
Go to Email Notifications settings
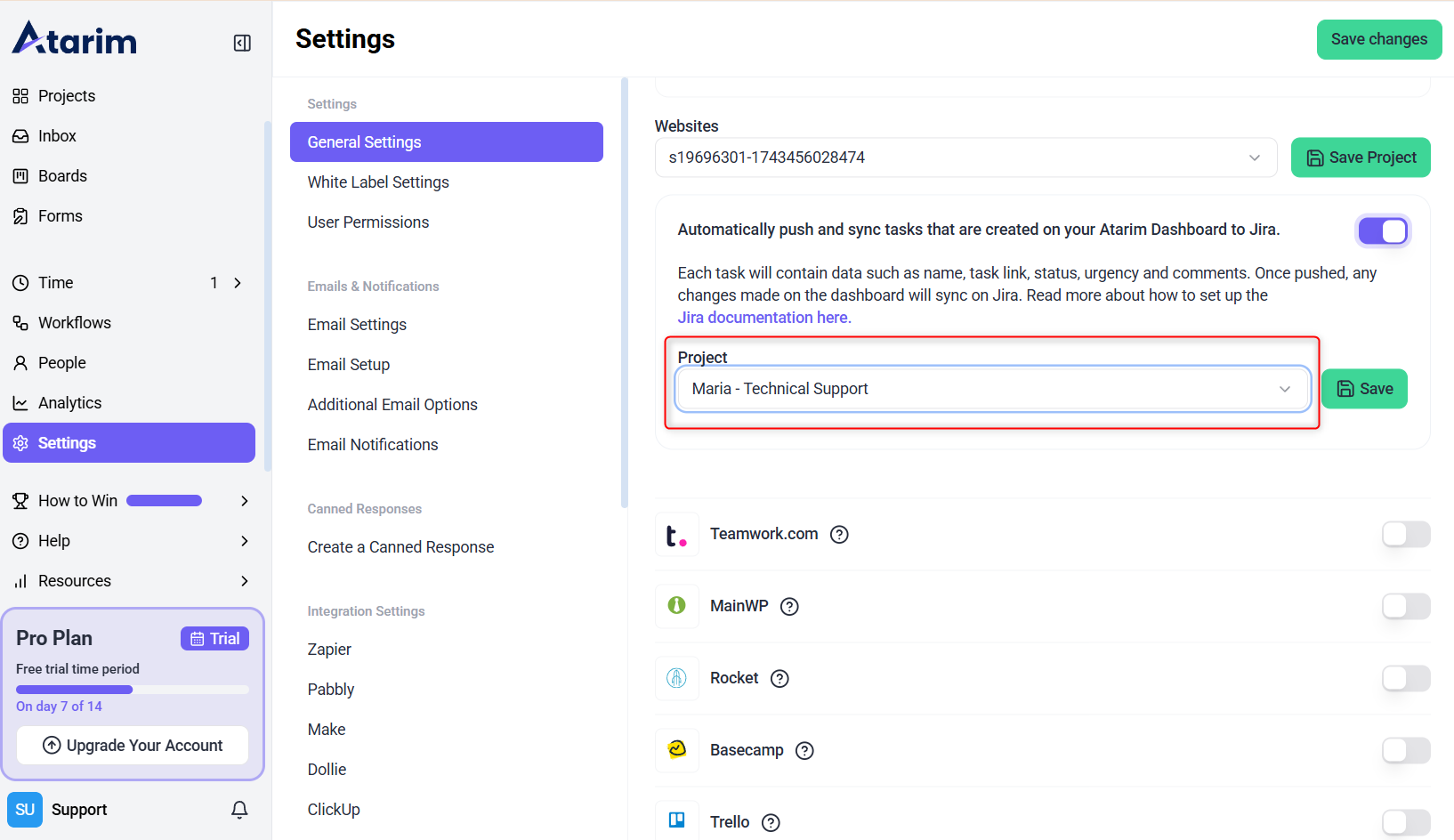point(373,445)
